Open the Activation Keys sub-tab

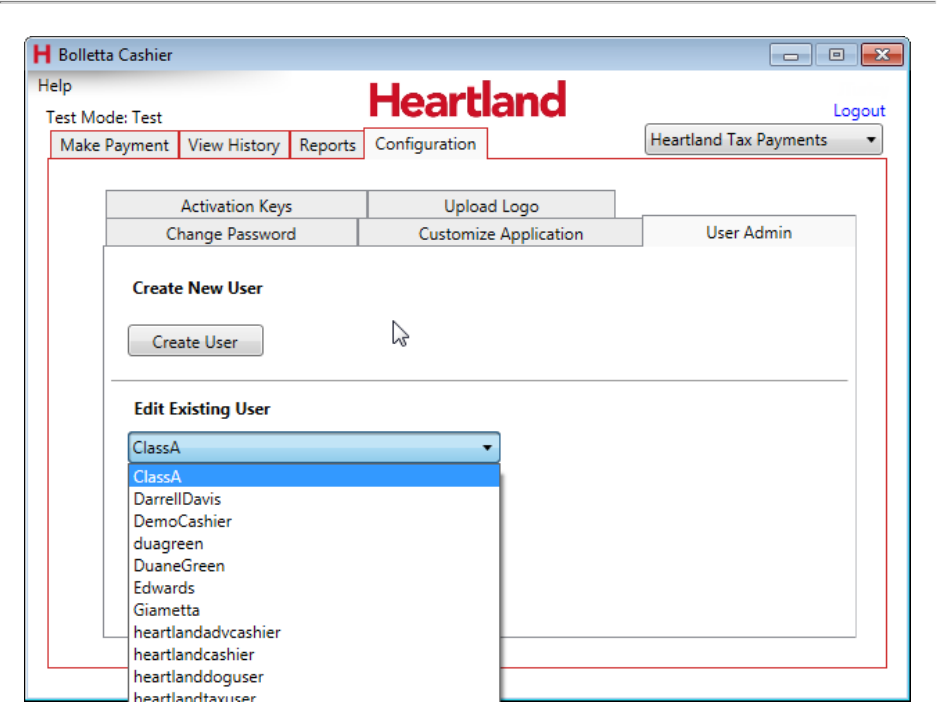pyautogui.click(x=237, y=206)
